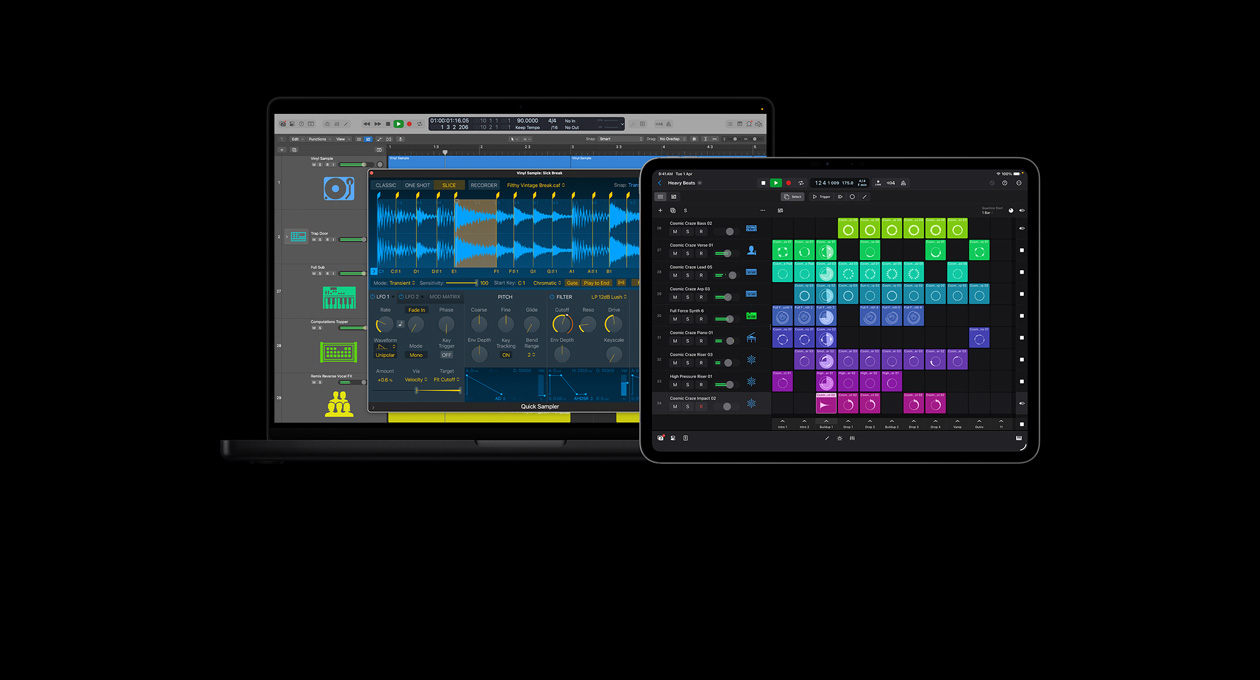1260x680 pixels.
Task: Open the Functions menu above the track area
Action: 318,140
